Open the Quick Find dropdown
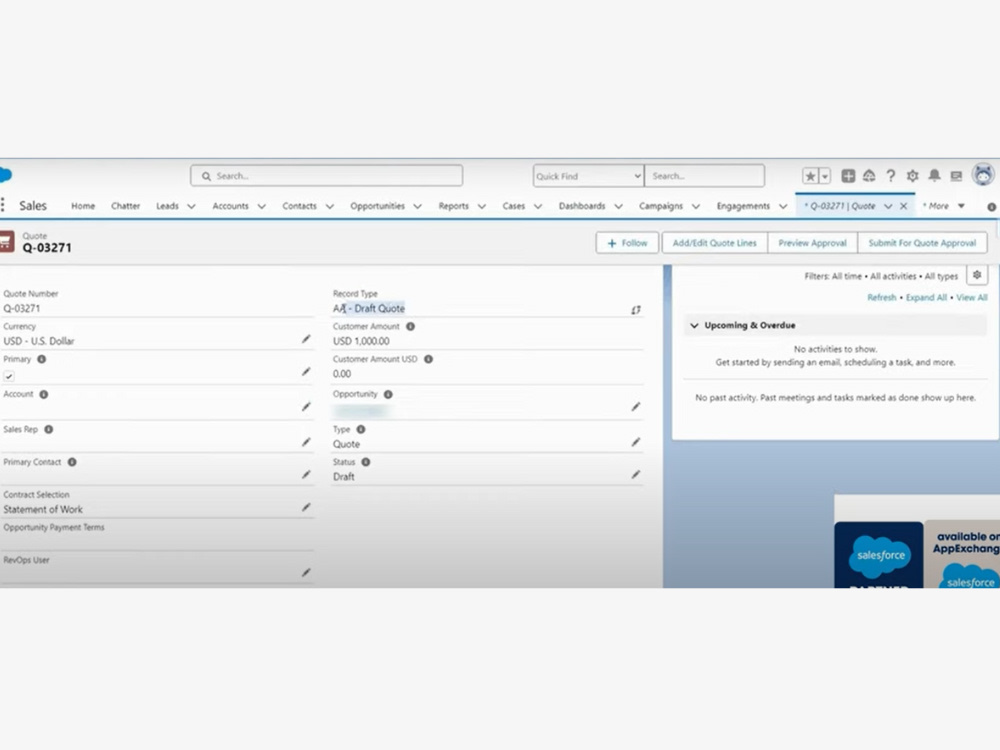Screen dimensions: 1000x750 point(588,176)
